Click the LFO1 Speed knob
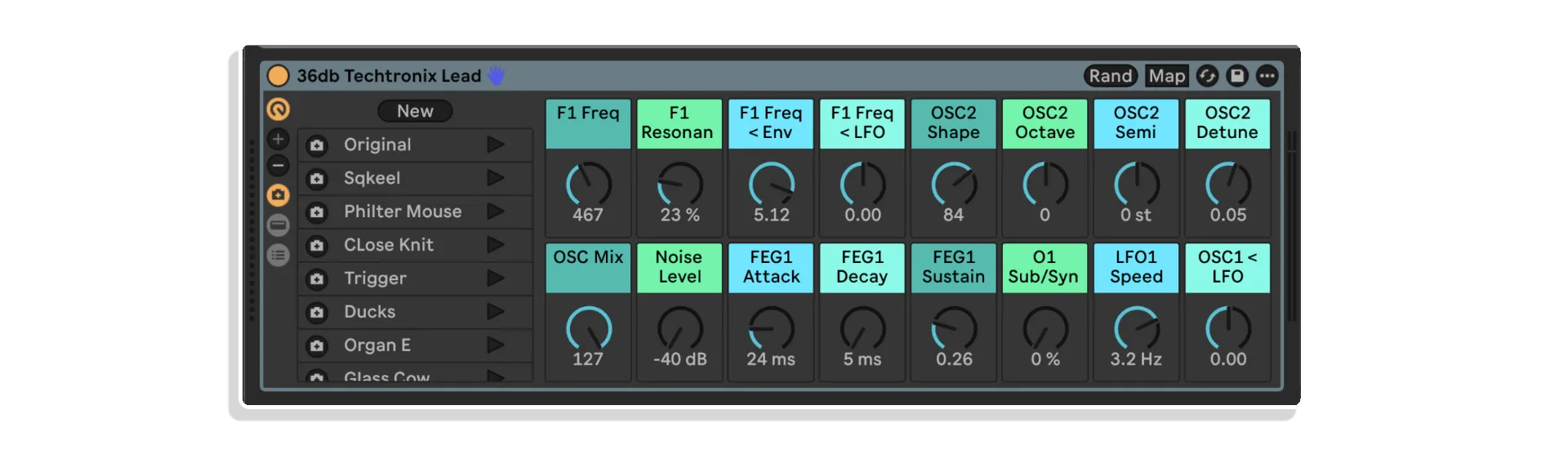Viewport: 1568px width, 450px height. [1137, 328]
